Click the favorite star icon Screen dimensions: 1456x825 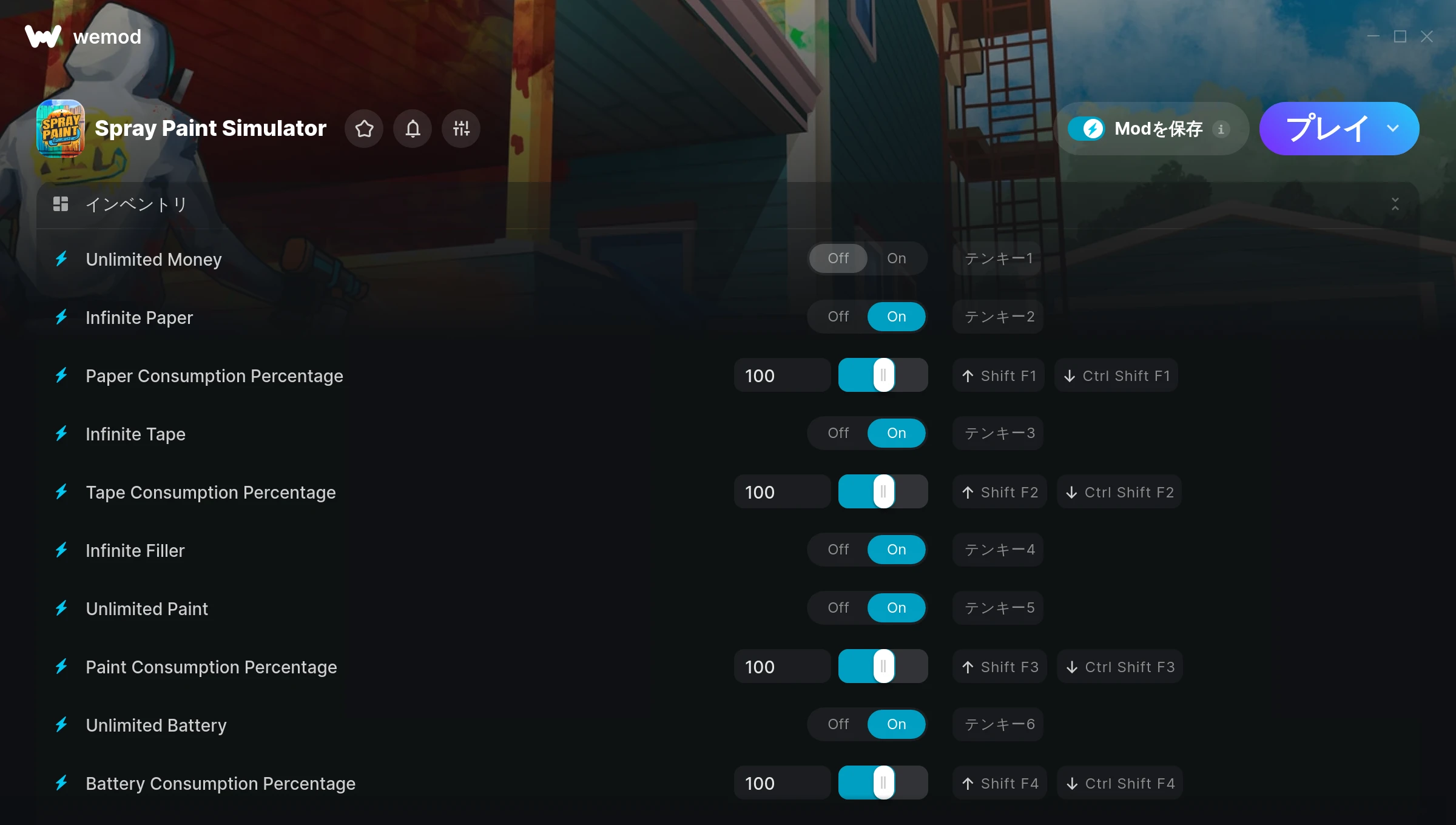coord(364,129)
